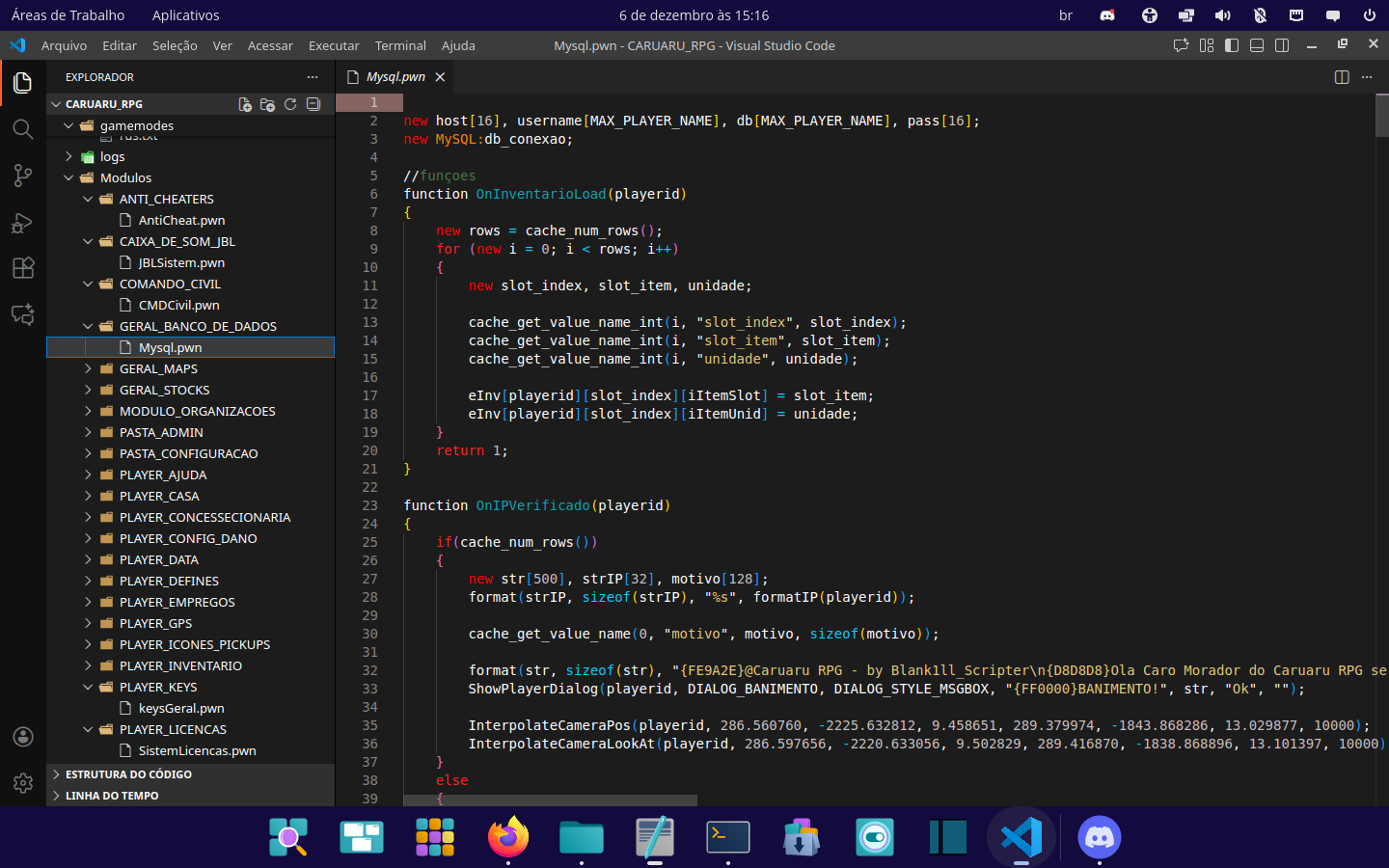The width and height of the screenshot is (1389, 868).
Task: Click New Folder icon in explorer header
Action: pyautogui.click(x=267, y=104)
